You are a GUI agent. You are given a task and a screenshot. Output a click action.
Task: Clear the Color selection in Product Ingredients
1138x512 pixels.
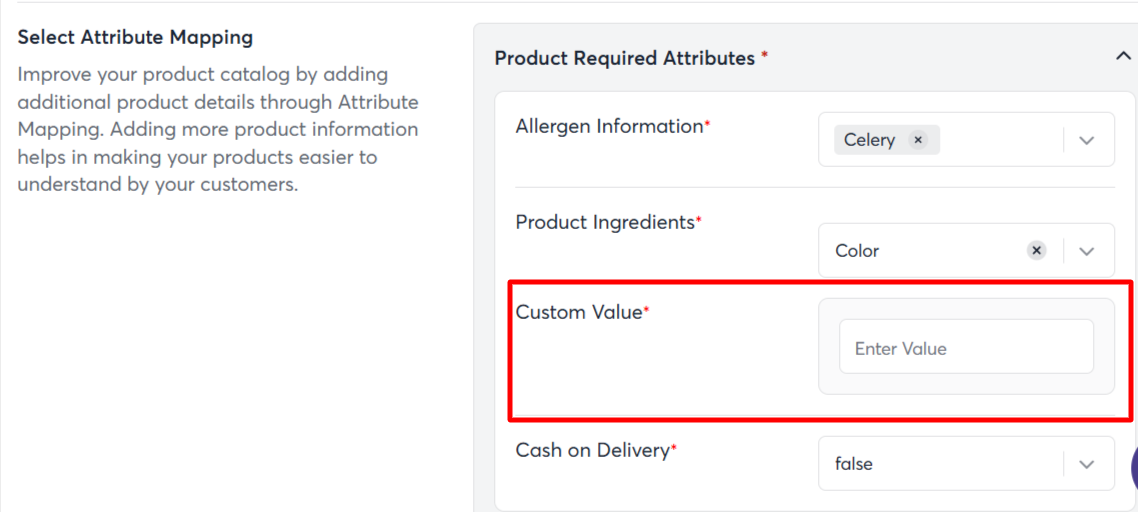(1037, 250)
